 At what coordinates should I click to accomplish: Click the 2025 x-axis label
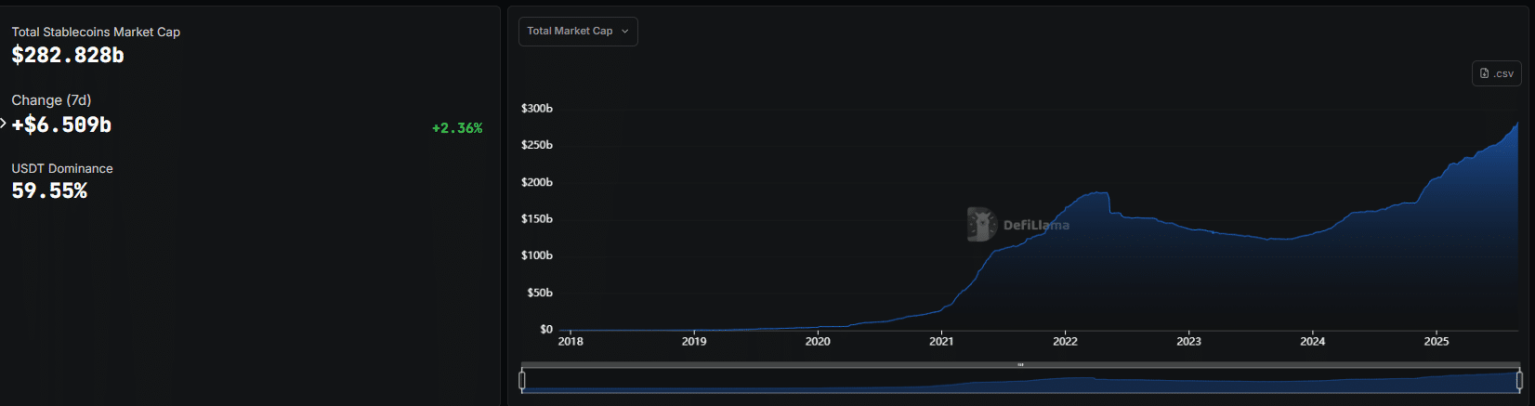point(1436,341)
